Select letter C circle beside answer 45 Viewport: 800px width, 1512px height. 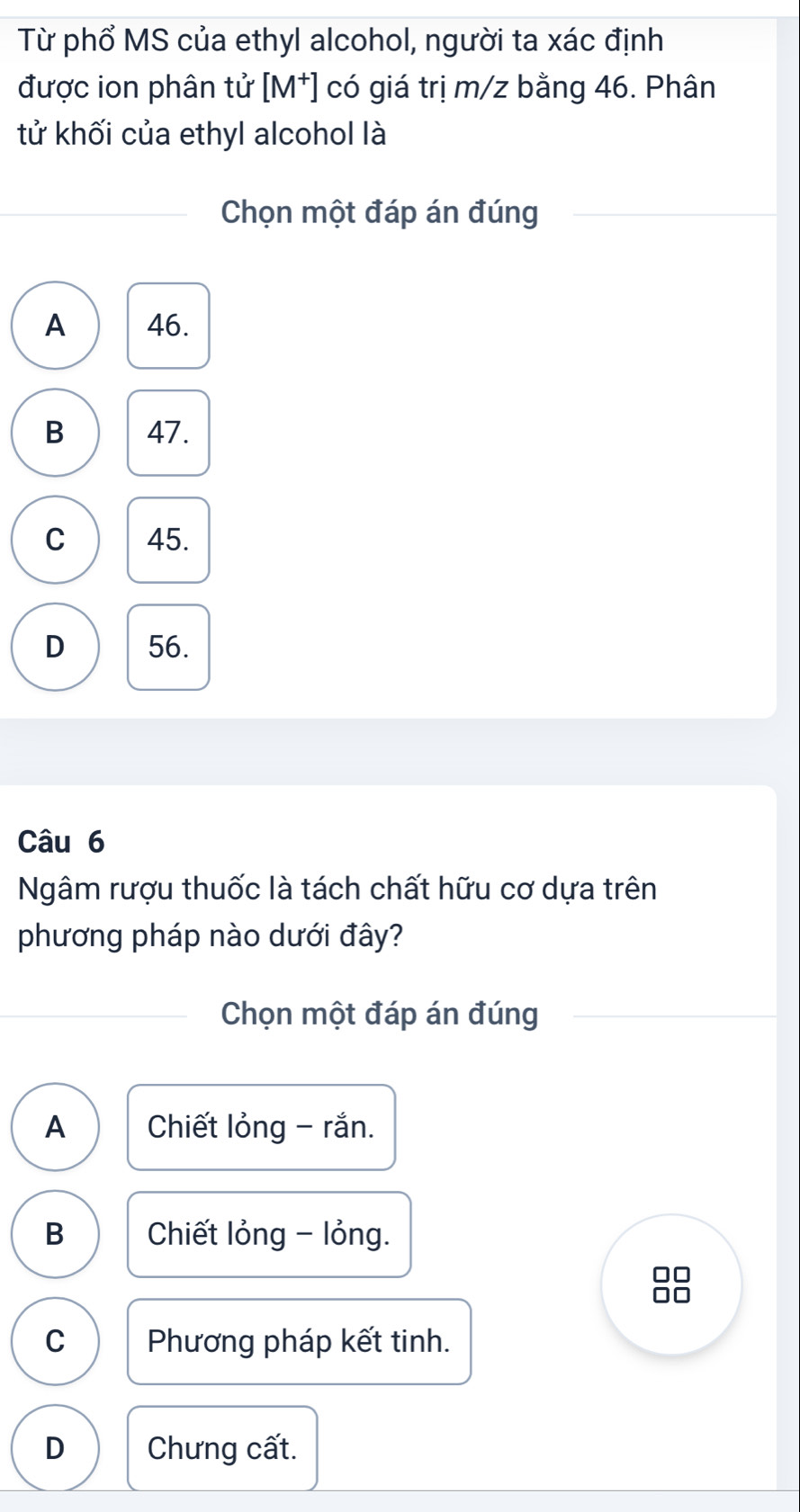tap(56, 540)
